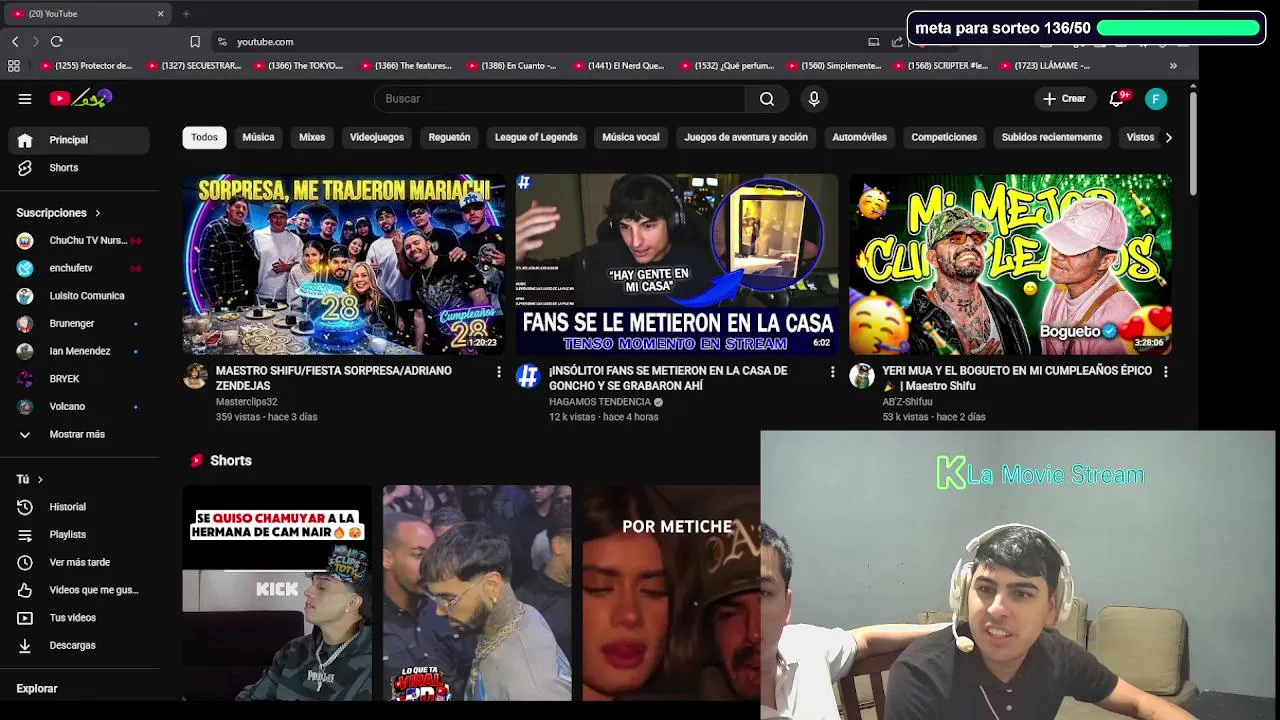
Task: Show more filter chips with right arrow
Action: [1168, 137]
